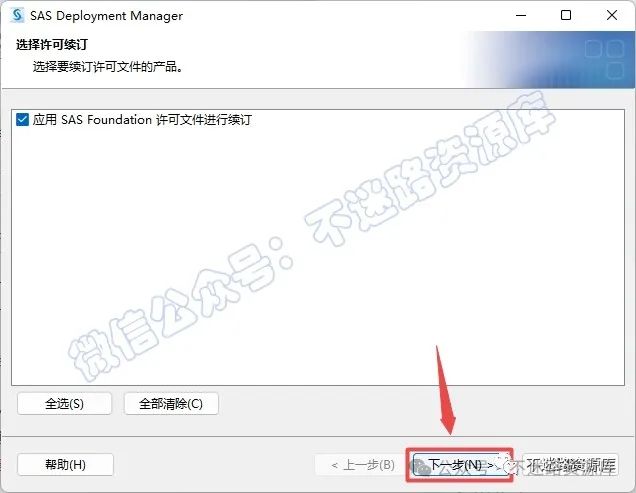
Task: Click the blue squares banner graphic
Action: 604,58
